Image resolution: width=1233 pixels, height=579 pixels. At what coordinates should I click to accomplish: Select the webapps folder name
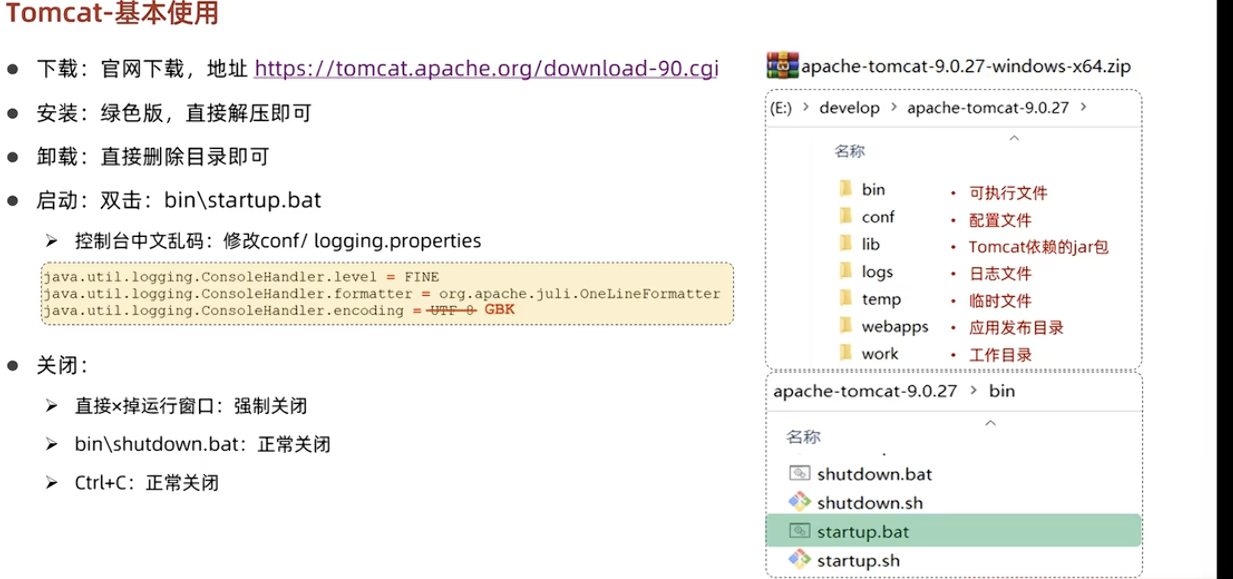pyautogui.click(x=895, y=327)
